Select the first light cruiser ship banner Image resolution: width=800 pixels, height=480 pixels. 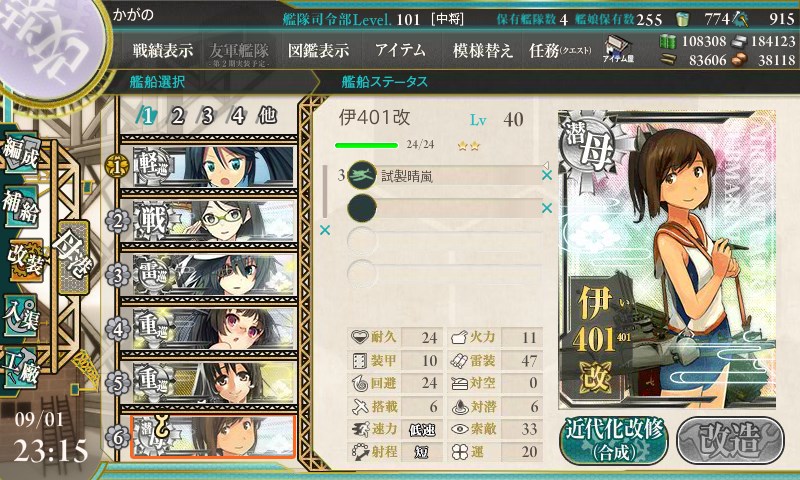208,166
